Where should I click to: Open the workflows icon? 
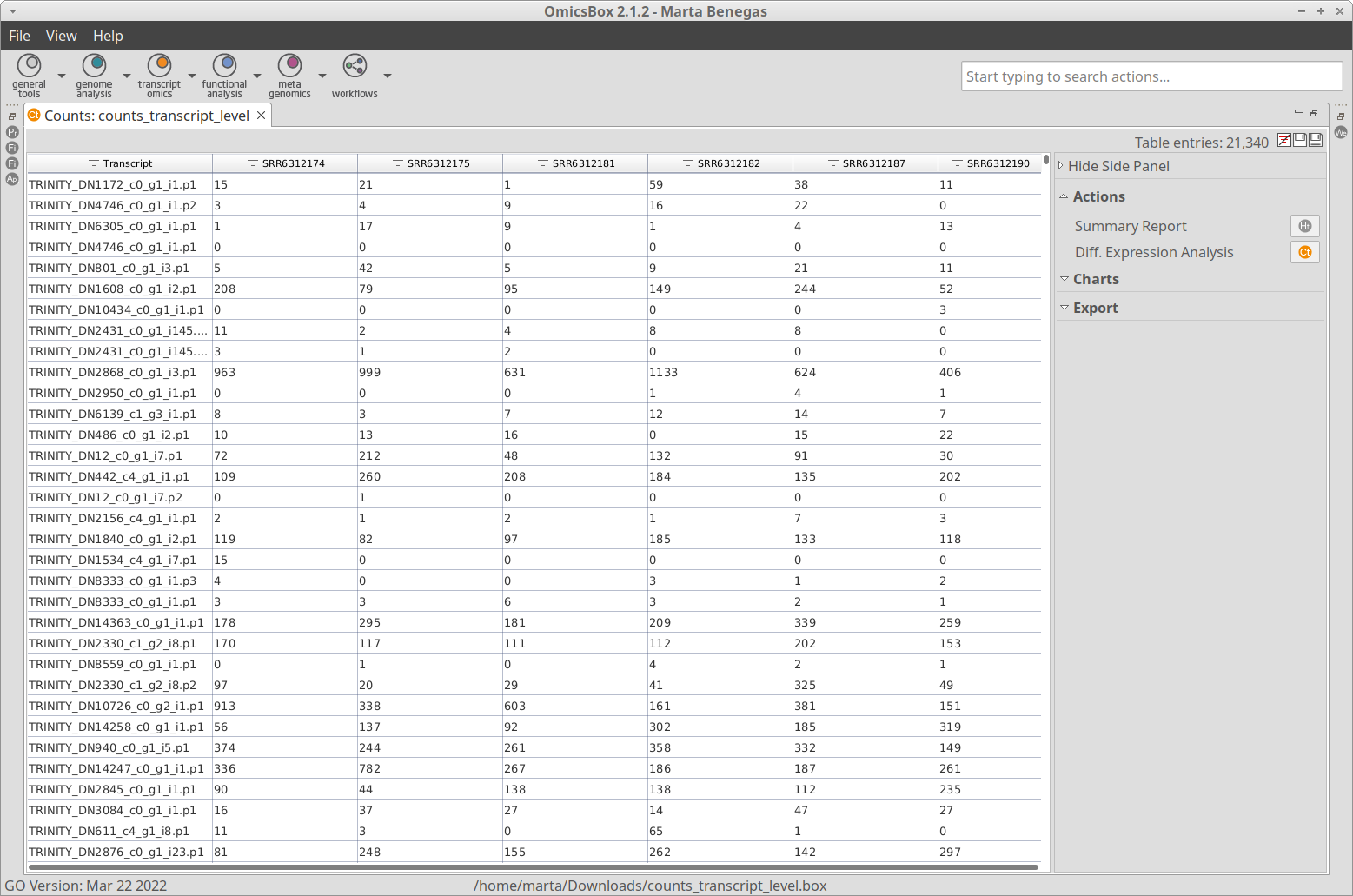click(x=355, y=67)
